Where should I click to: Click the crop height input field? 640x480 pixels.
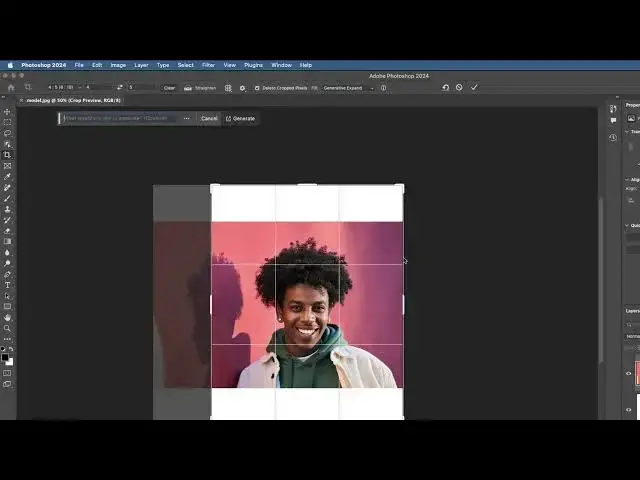tap(141, 87)
